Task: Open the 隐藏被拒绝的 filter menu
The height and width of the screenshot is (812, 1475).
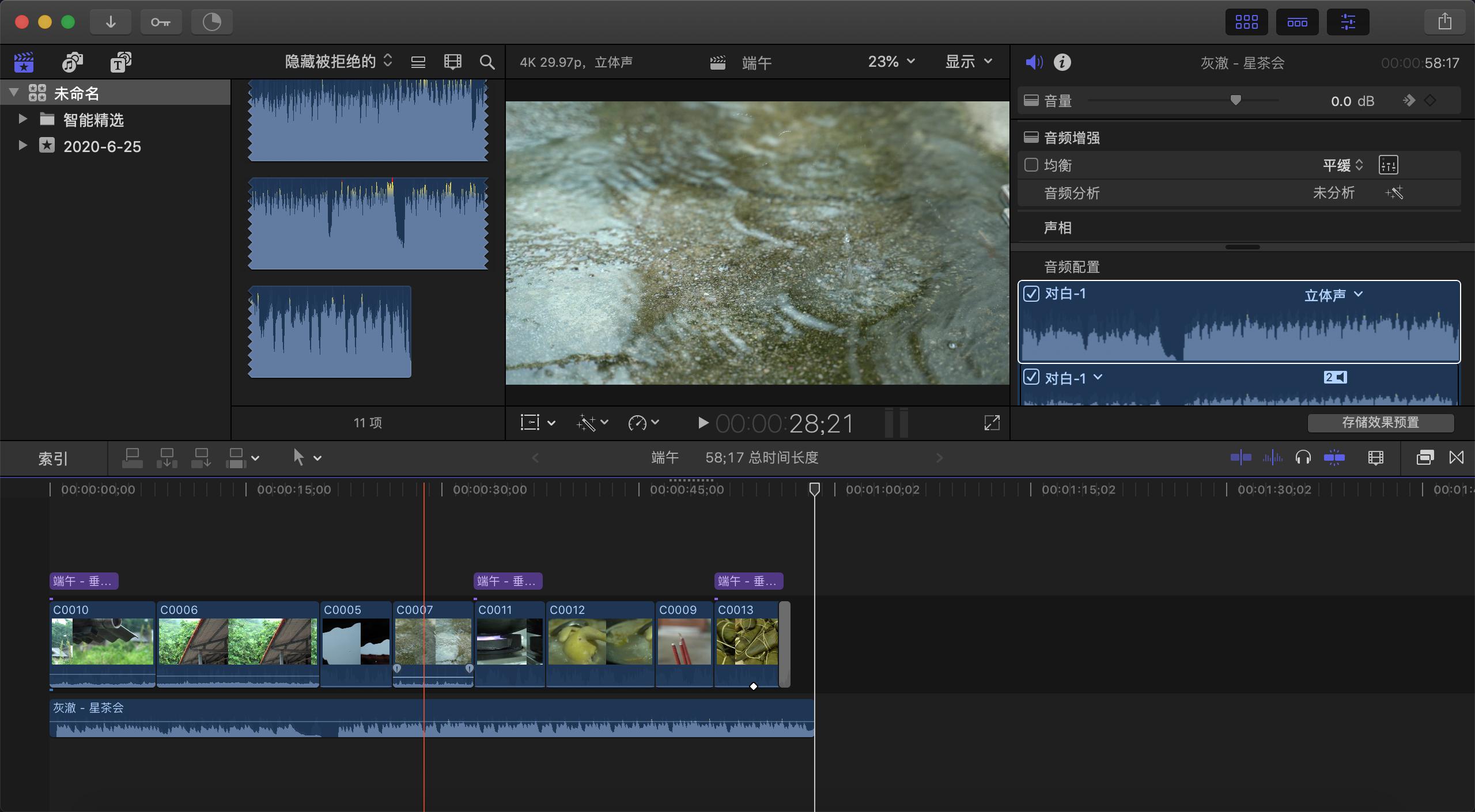Action: click(x=338, y=62)
